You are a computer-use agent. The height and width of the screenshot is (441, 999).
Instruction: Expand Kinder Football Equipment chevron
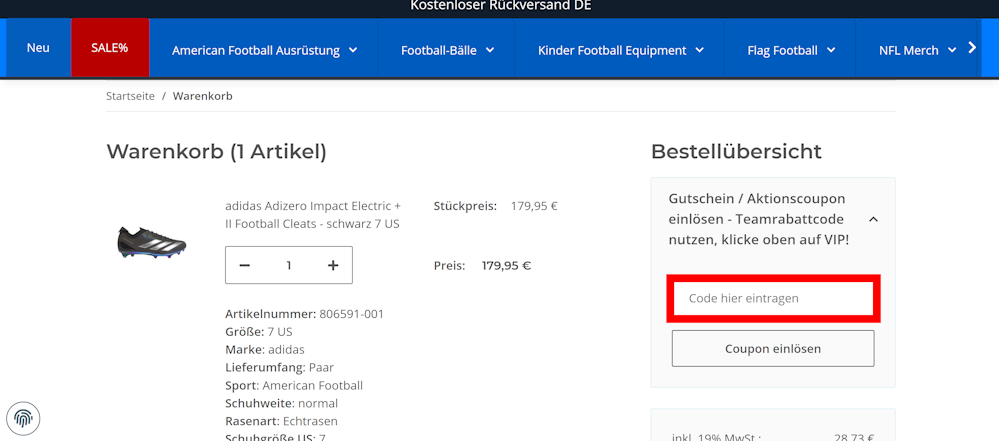tap(700, 50)
